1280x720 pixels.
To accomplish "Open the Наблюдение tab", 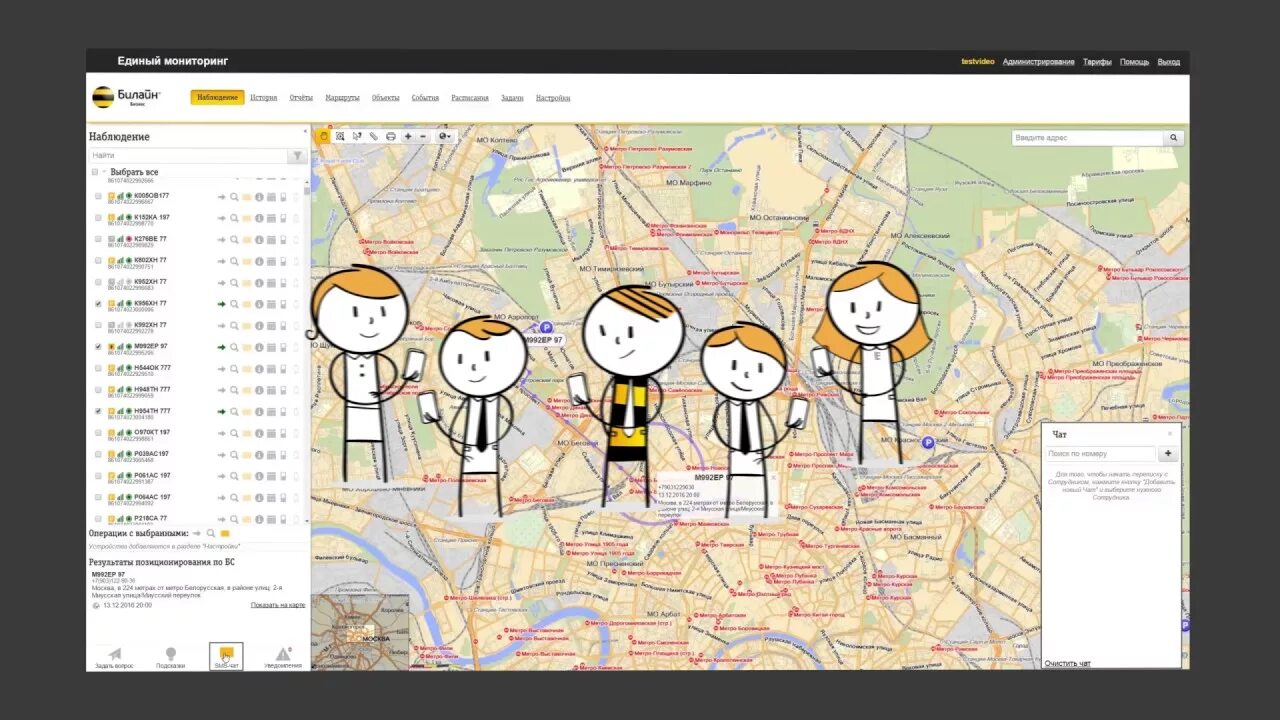I will (218, 98).
